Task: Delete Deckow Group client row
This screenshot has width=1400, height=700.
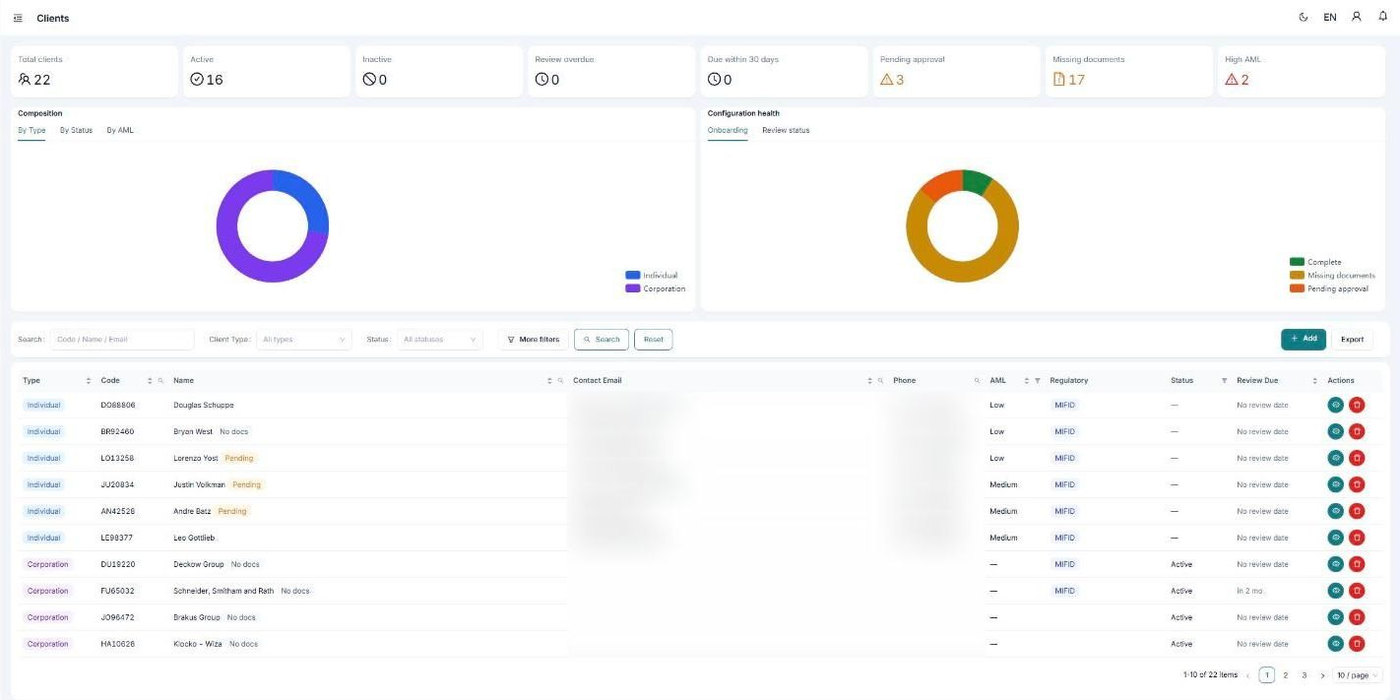Action: (x=1356, y=564)
